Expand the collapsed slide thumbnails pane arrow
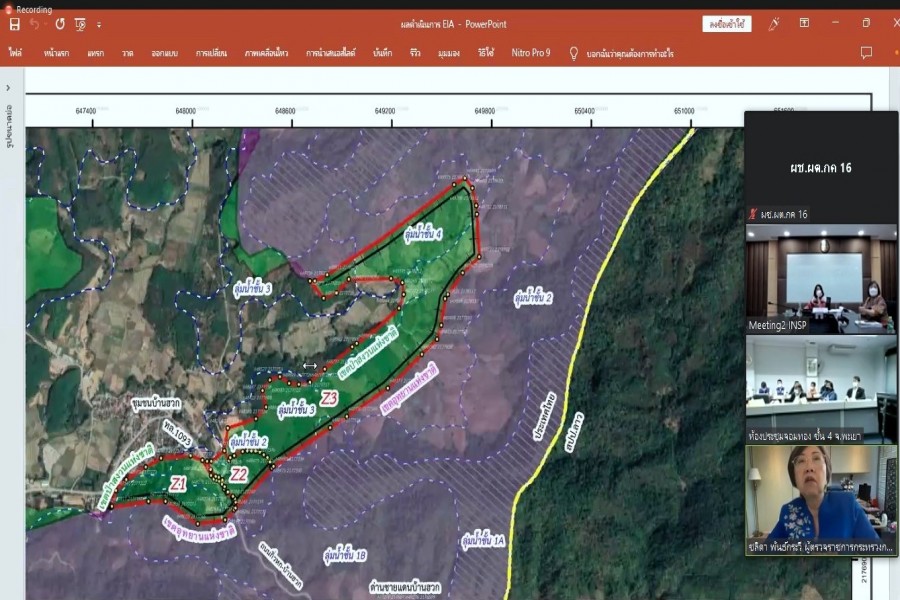 coord(8,88)
